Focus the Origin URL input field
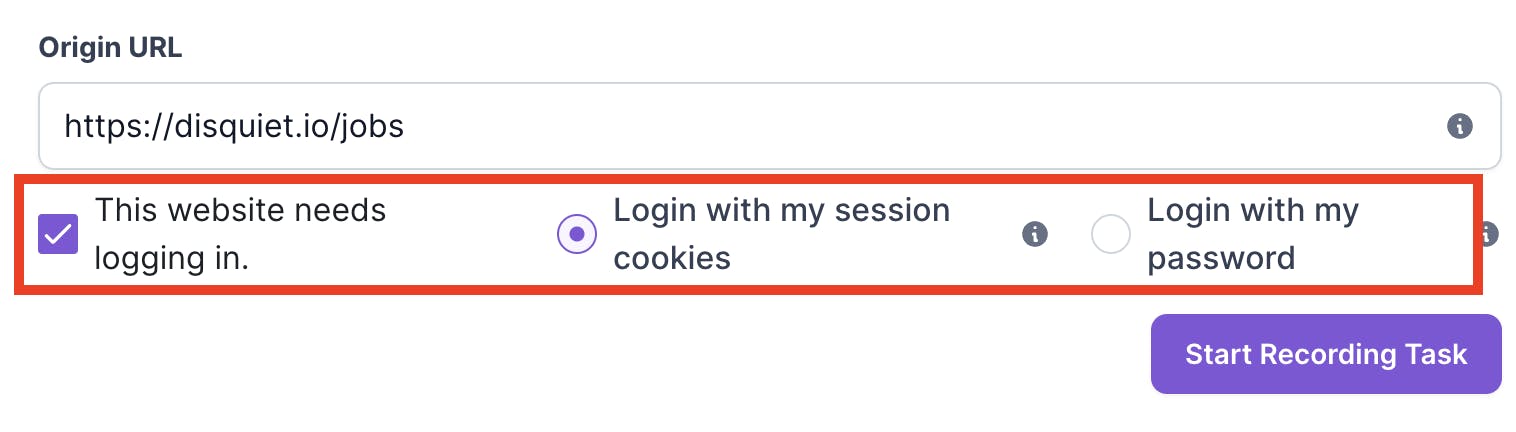The height and width of the screenshot is (432, 1516). click(x=770, y=126)
